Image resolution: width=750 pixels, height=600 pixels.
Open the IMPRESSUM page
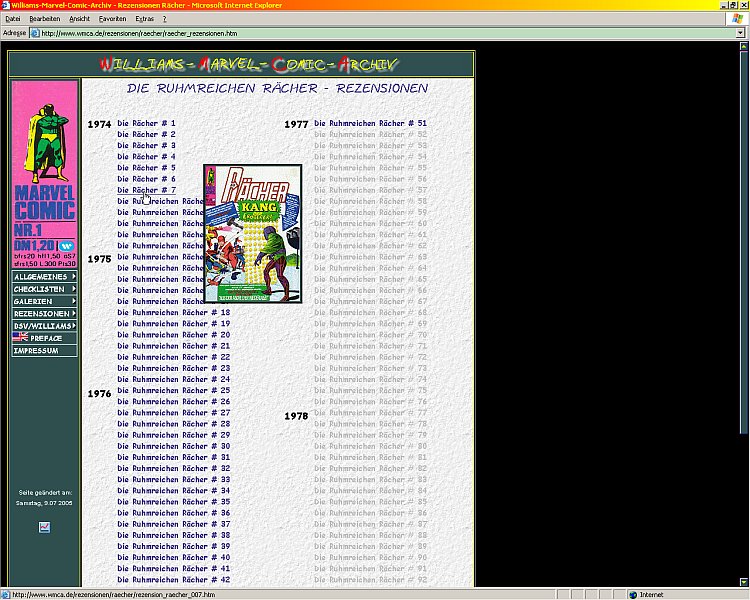pyautogui.click(x=44, y=351)
